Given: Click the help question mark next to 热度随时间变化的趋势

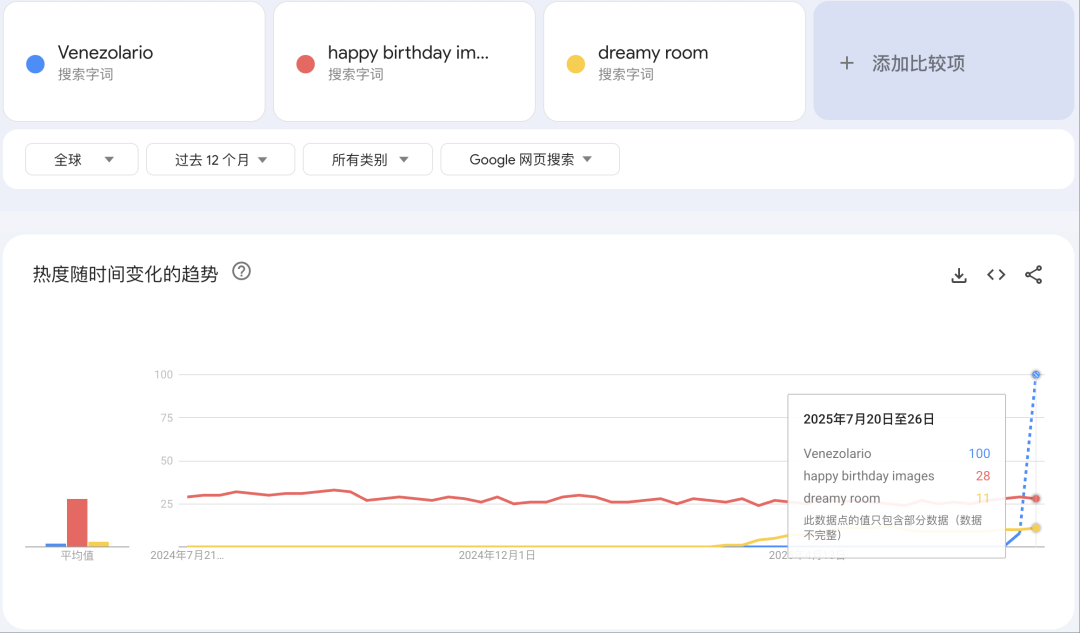Looking at the screenshot, I should pos(241,271).
